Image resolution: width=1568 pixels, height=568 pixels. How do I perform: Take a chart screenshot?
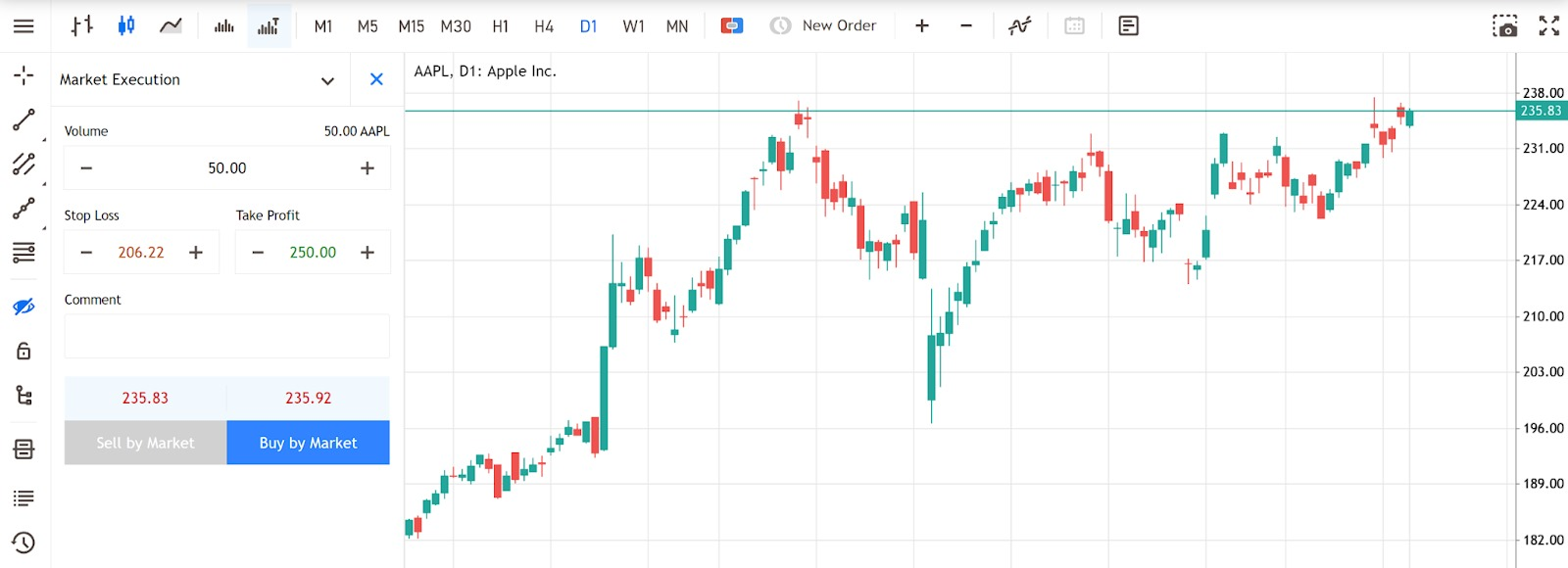coord(1504,25)
